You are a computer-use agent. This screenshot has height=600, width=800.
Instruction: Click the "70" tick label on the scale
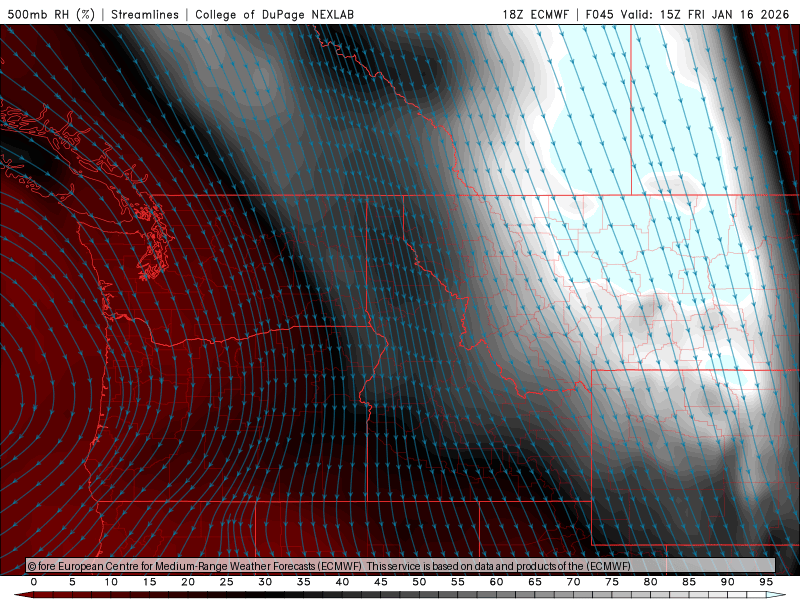tap(573, 582)
